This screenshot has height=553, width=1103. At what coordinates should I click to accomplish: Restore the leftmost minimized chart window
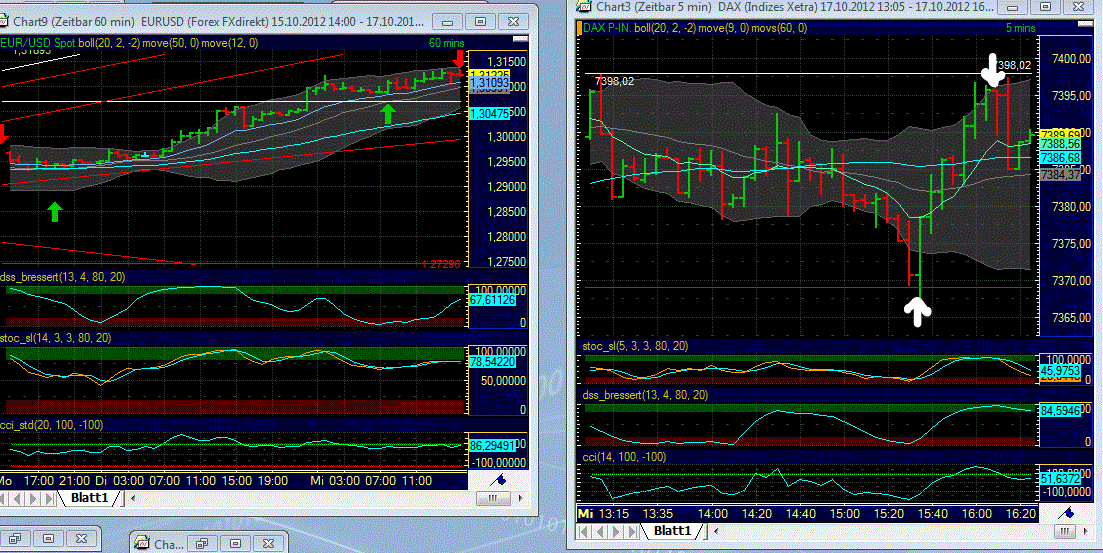15,538
